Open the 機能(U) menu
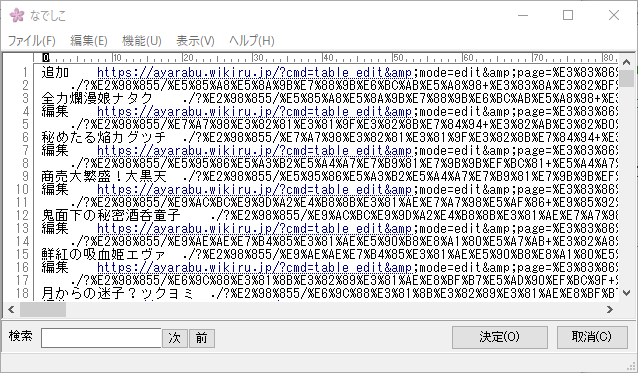Viewport: 638px width, 373px height. 142,41
